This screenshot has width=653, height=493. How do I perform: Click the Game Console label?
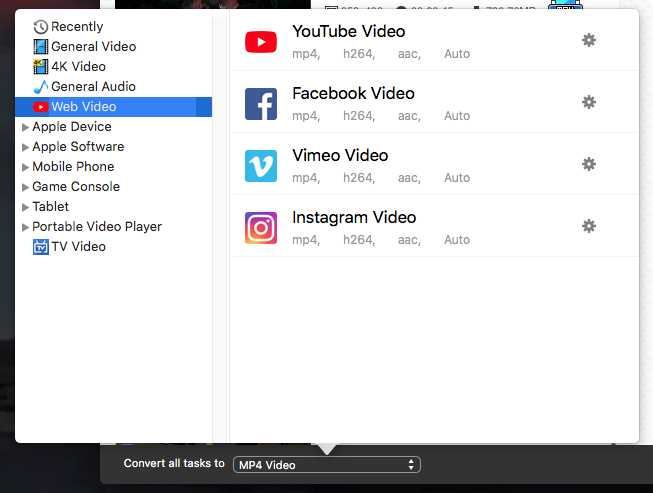(76, 187)
